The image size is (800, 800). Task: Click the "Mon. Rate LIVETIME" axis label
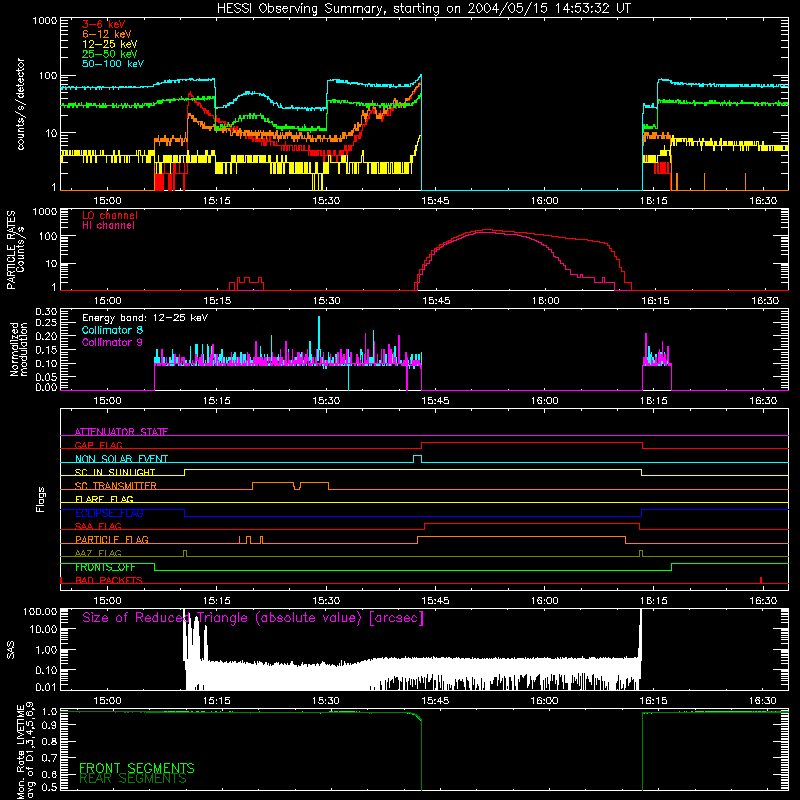pyautogui.click(x=20, y=751)
